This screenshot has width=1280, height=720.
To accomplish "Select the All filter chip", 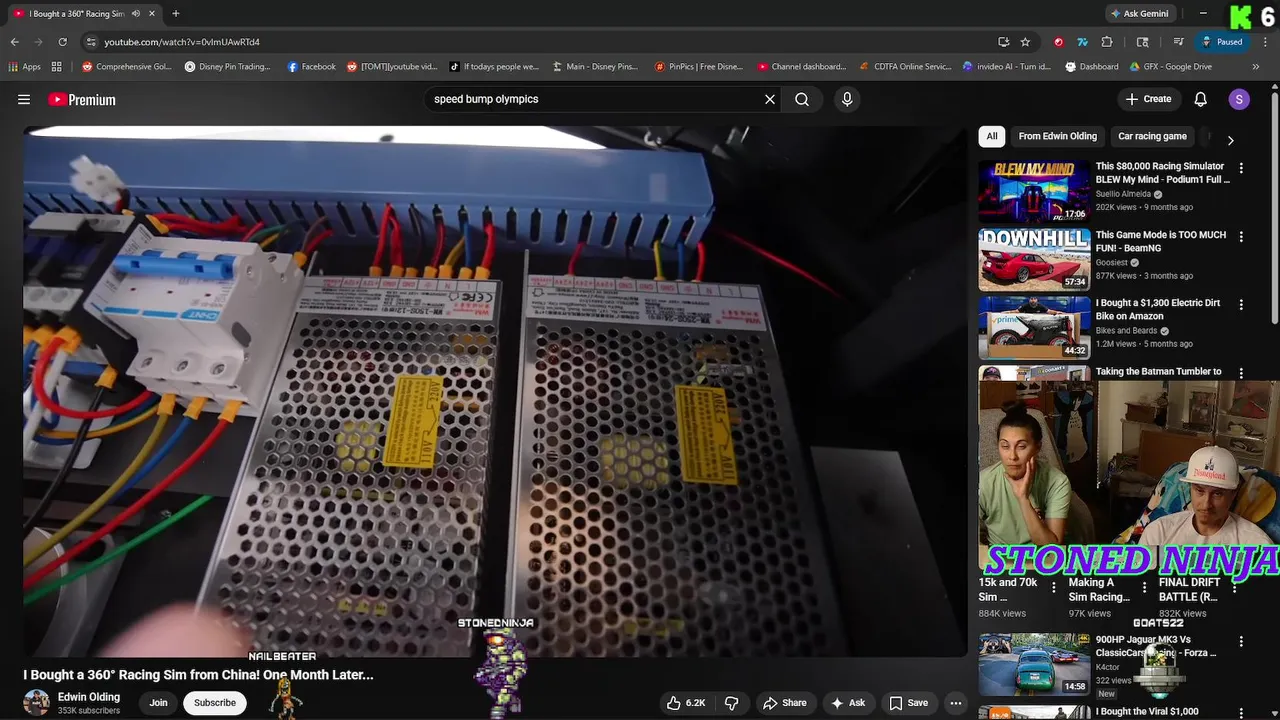I will tap(992, 136).
